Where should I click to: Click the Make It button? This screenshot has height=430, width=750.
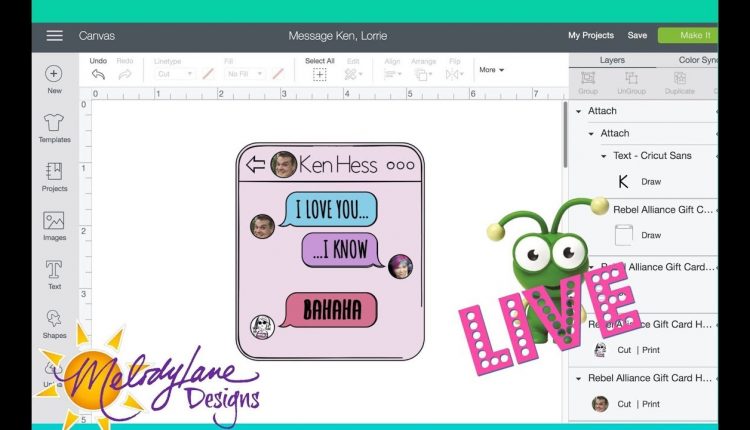click(x=688, y=35)
